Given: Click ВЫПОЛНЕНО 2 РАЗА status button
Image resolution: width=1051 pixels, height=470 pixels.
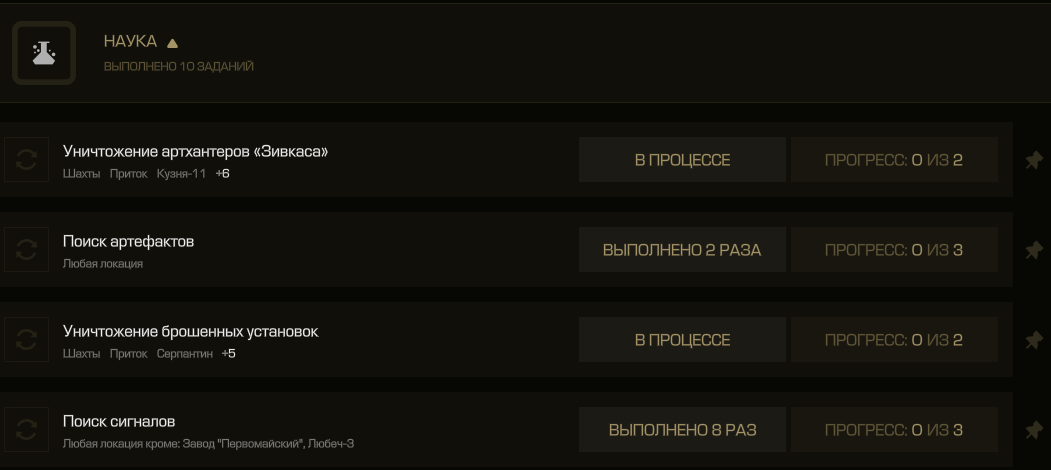Looking at the screenshot, I should [x=682, y=249].
